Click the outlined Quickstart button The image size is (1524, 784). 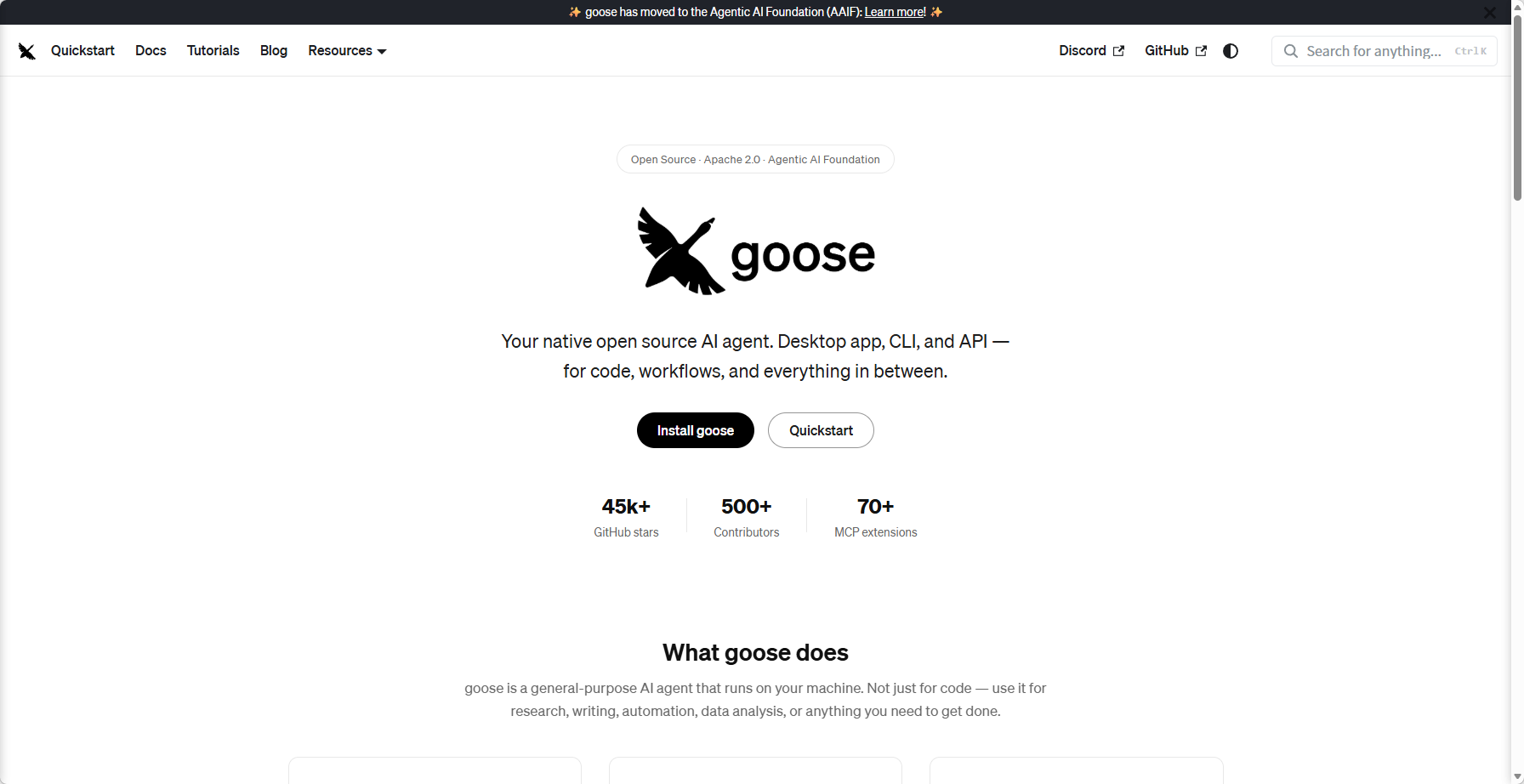click(x=821, y=430)
